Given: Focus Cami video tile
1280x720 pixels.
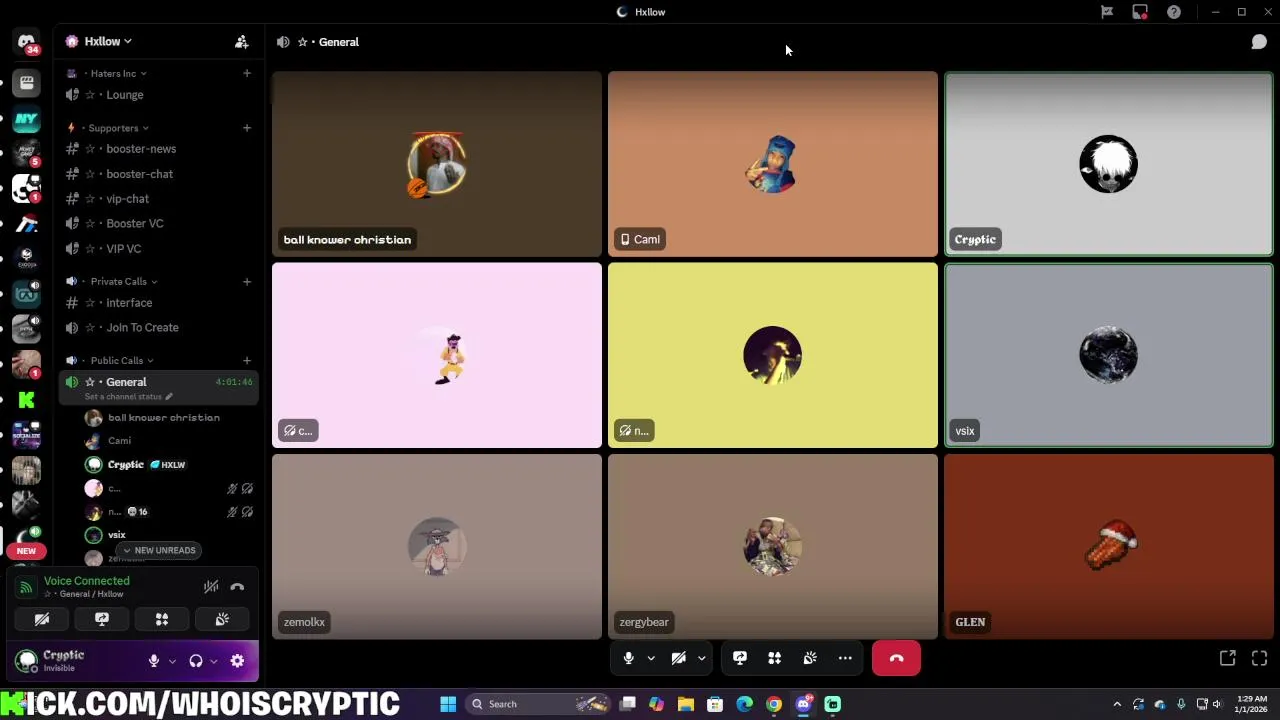Looking at the screenshot, I should (x=773, y=164).
